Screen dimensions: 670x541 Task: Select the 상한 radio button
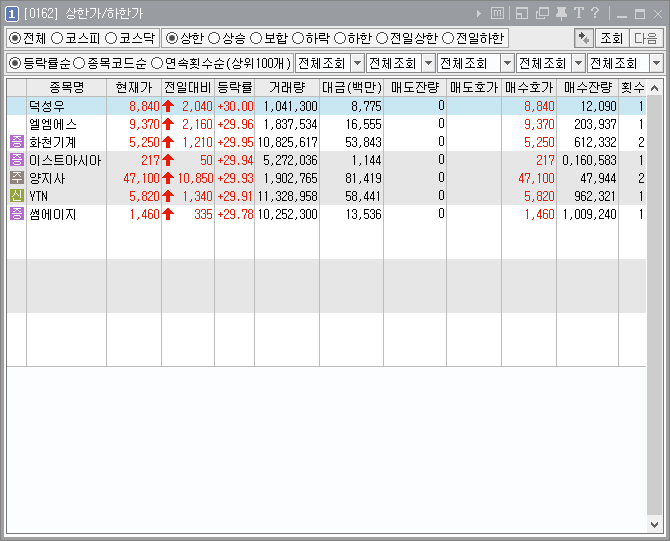point(172,38)
